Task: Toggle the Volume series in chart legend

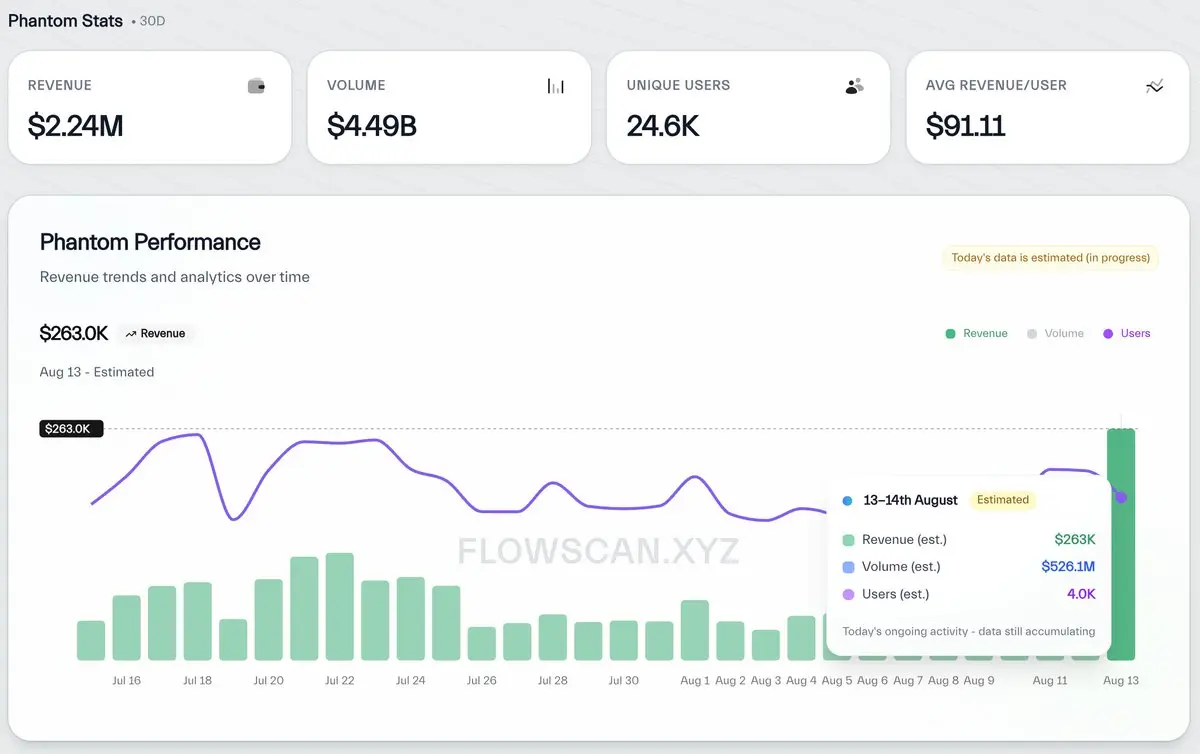Action: click(1055, 334)
